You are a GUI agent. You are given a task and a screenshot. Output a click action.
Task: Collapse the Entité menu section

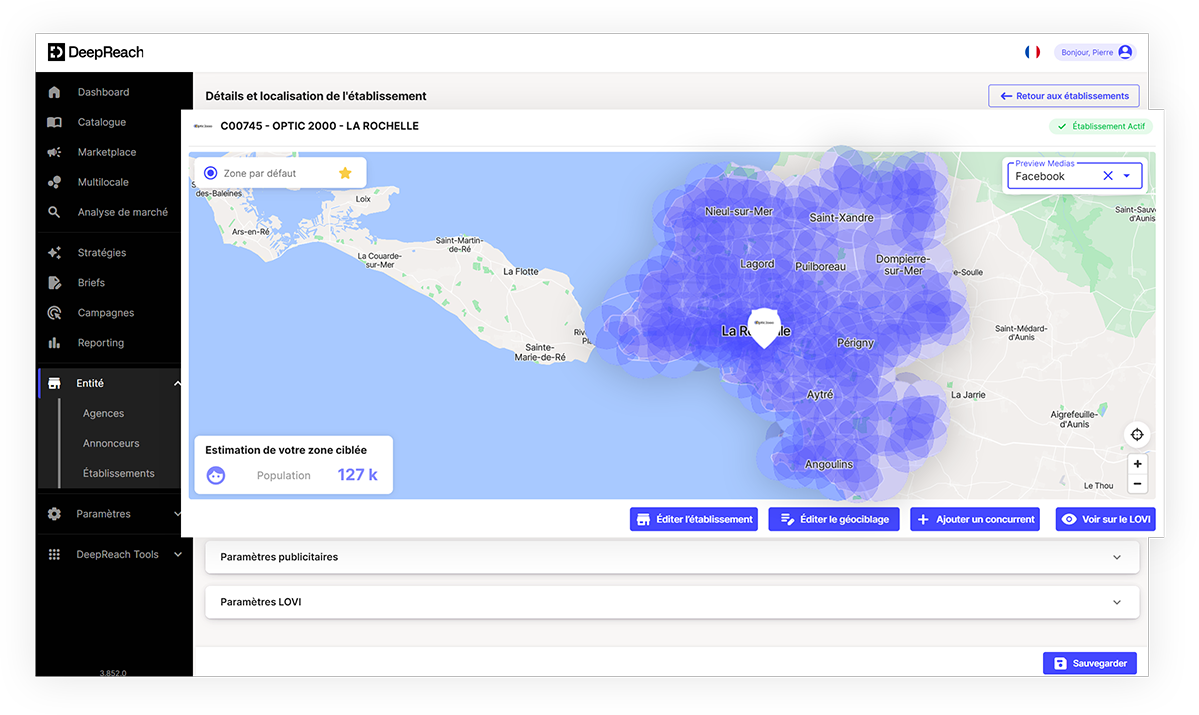tap(177, 383)
